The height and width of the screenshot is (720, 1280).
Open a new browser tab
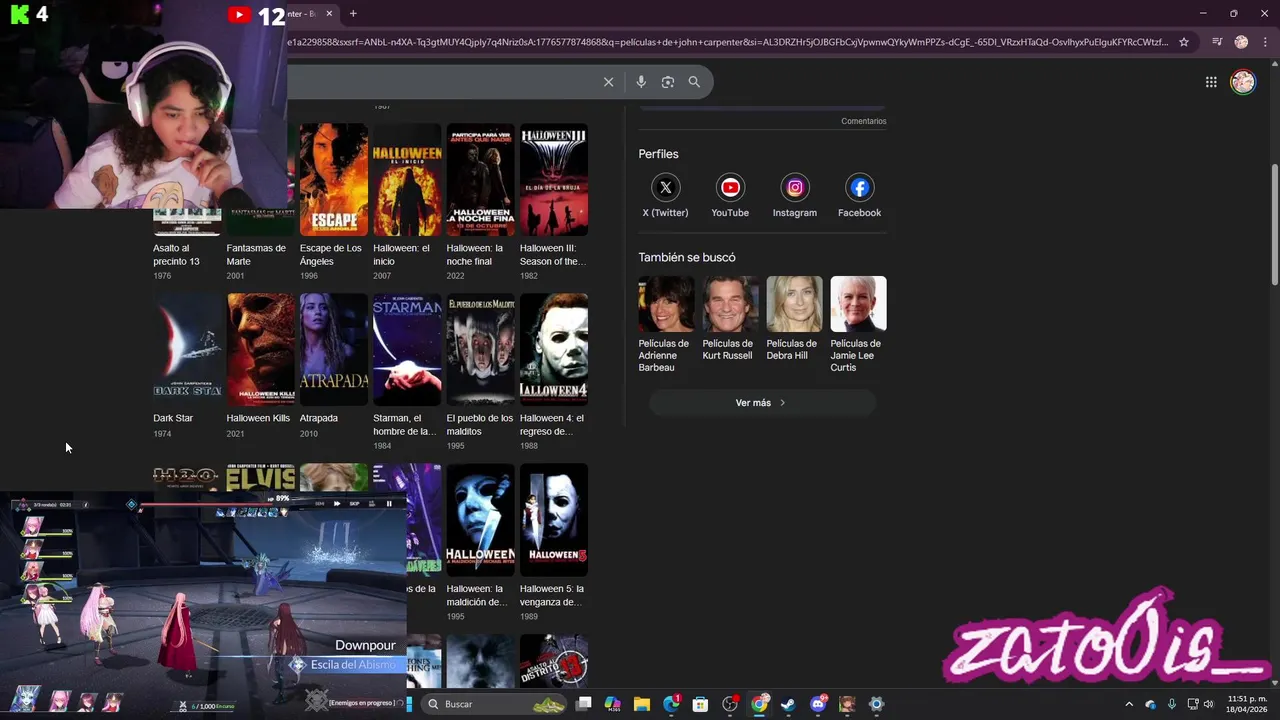coord(353,14)
